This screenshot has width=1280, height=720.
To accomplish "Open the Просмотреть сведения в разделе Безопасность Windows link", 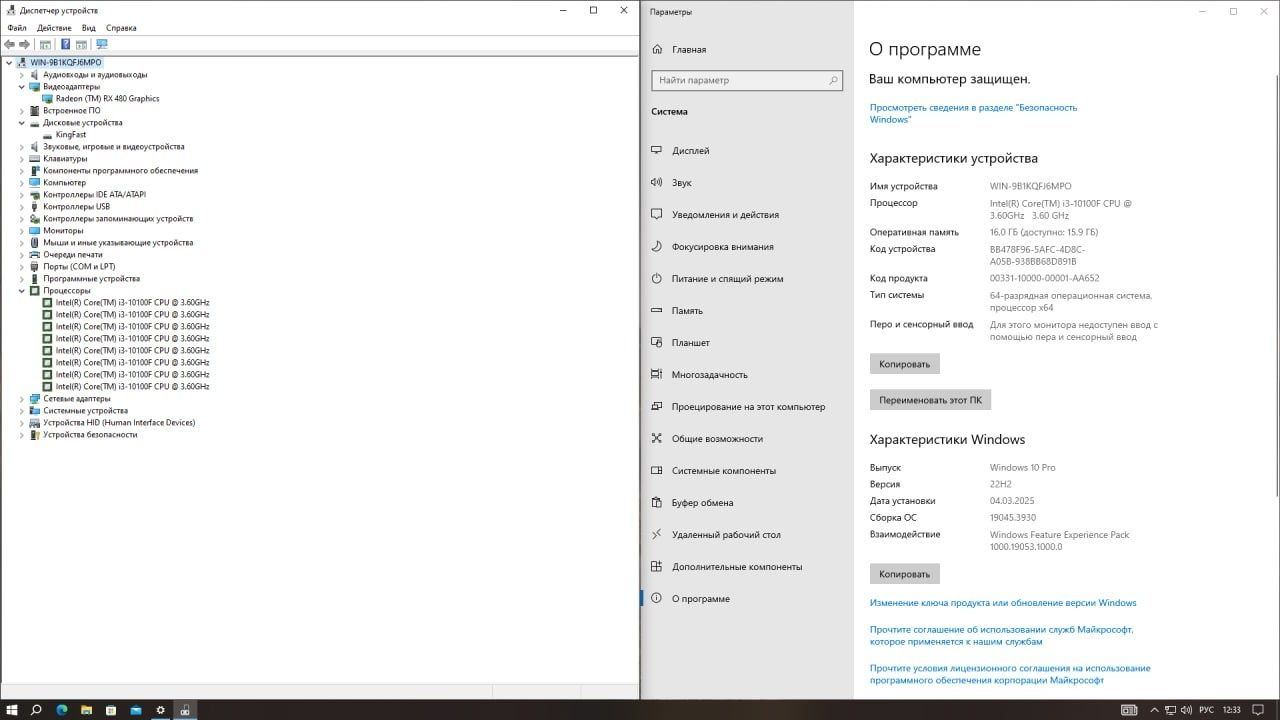I will pyautogui.click(x=973, y=113).
